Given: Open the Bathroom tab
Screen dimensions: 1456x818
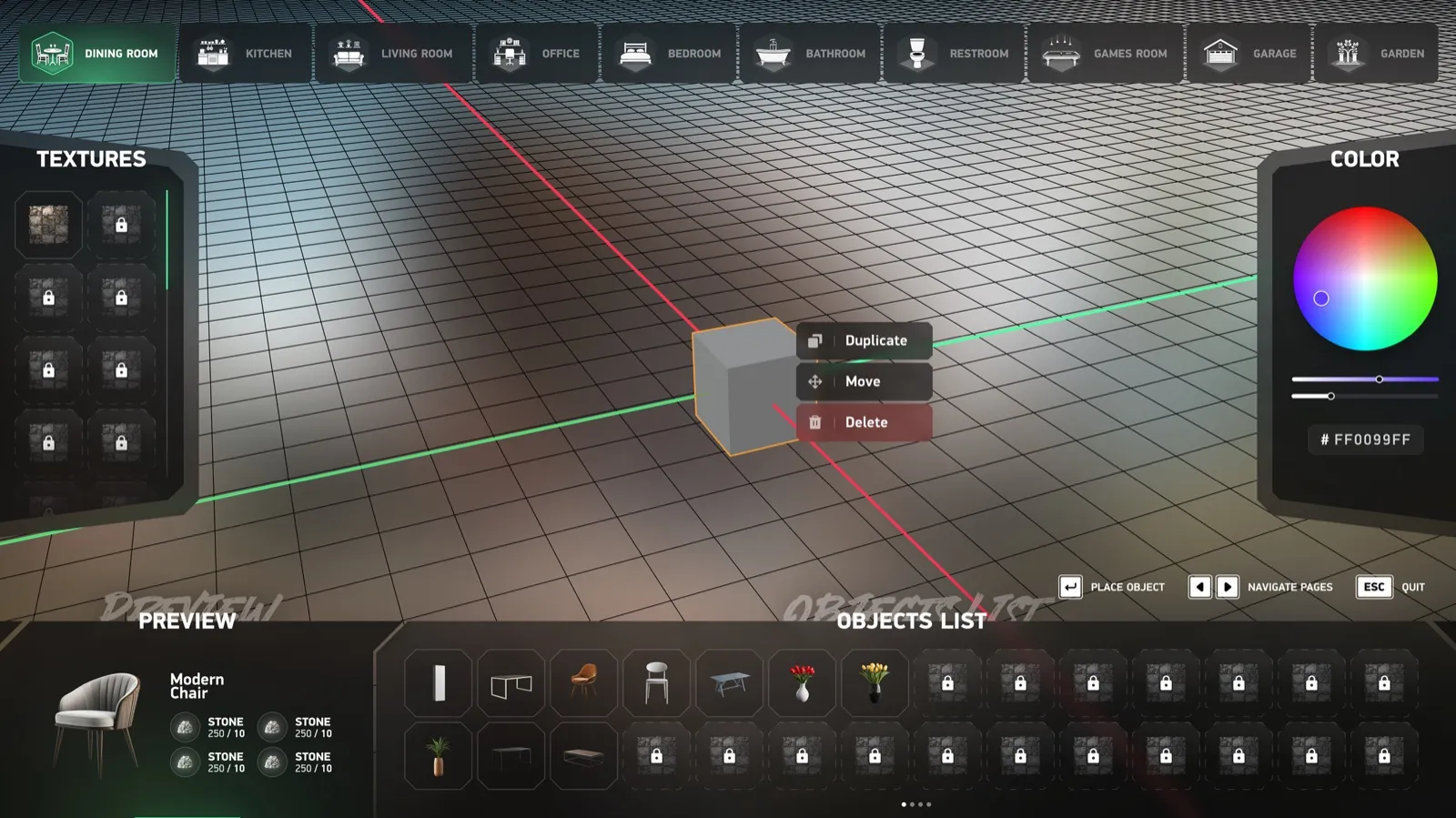Looking at the screenshot, I should (810, 54).
